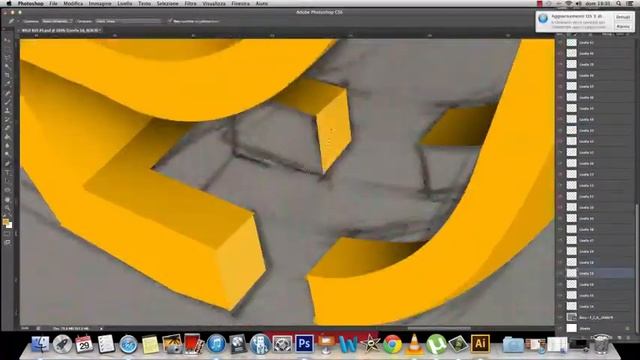Toggle visibility of the highlighted selected layer
Image resolution: width=640 pixels, height=360 pixels.
click(560, 273)
